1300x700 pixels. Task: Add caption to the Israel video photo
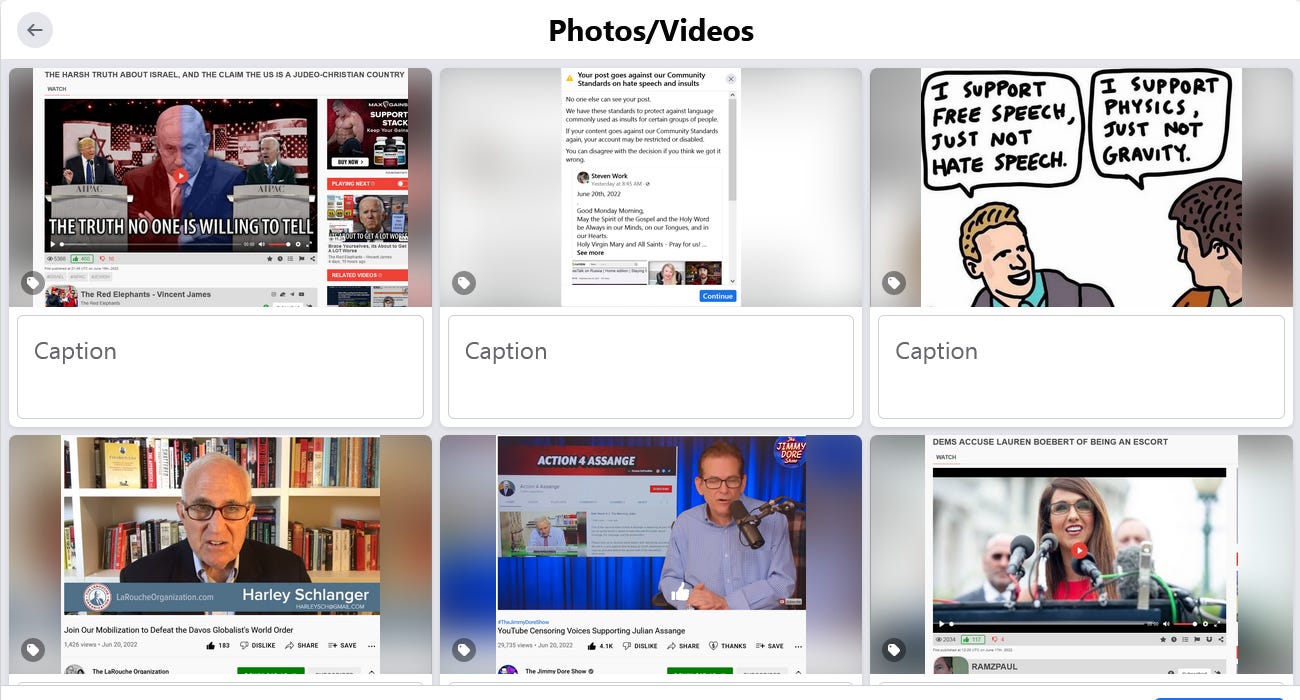[220, 367]
